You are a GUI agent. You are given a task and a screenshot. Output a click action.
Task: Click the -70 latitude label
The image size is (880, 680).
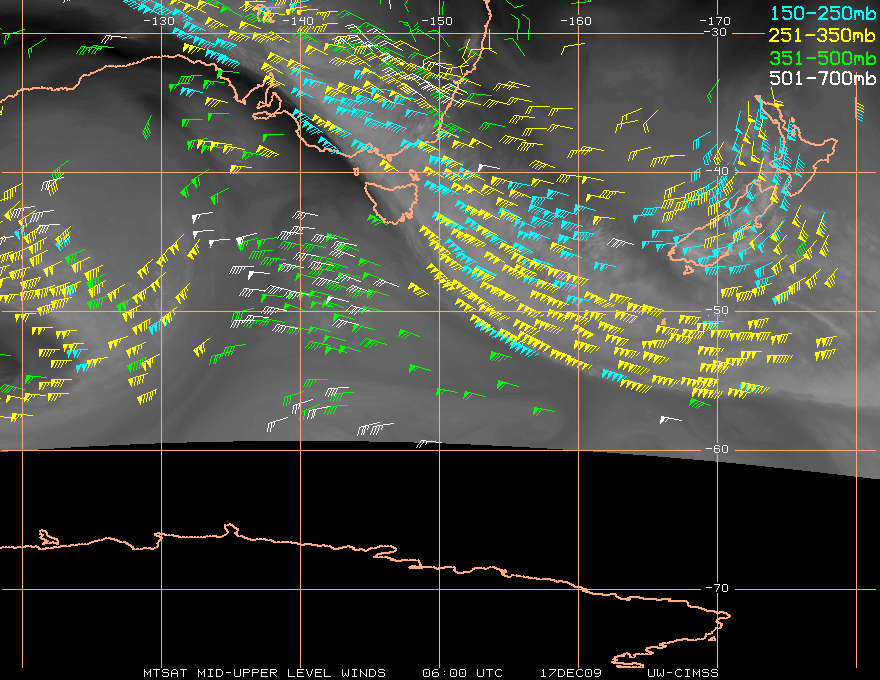717,588
